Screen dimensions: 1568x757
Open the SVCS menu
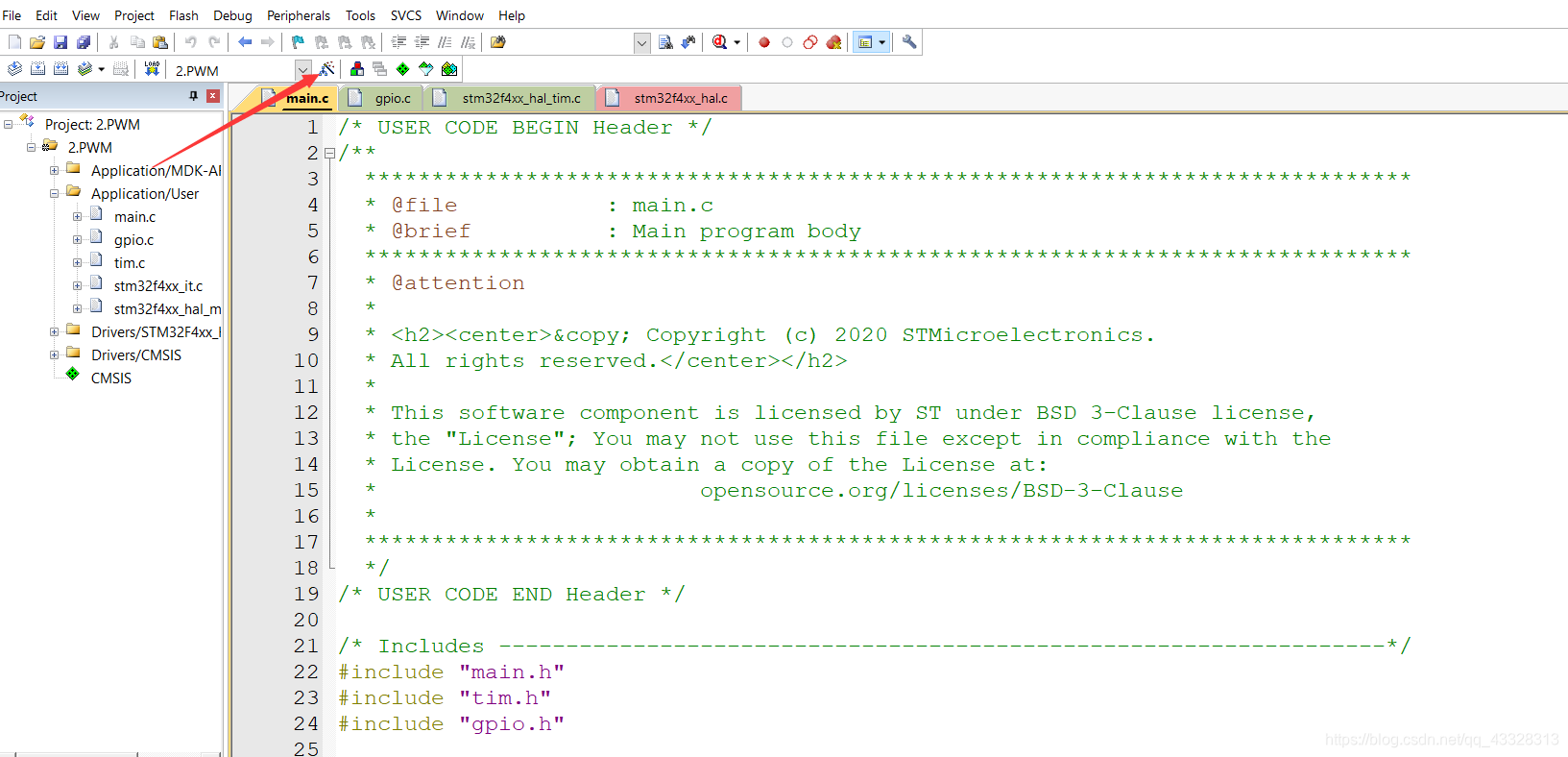click(406, 15)
